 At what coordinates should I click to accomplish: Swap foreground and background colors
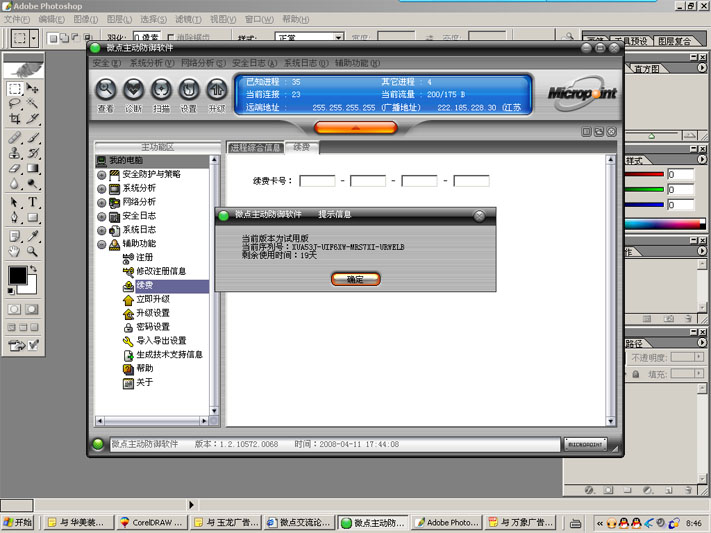coord(33,269)
